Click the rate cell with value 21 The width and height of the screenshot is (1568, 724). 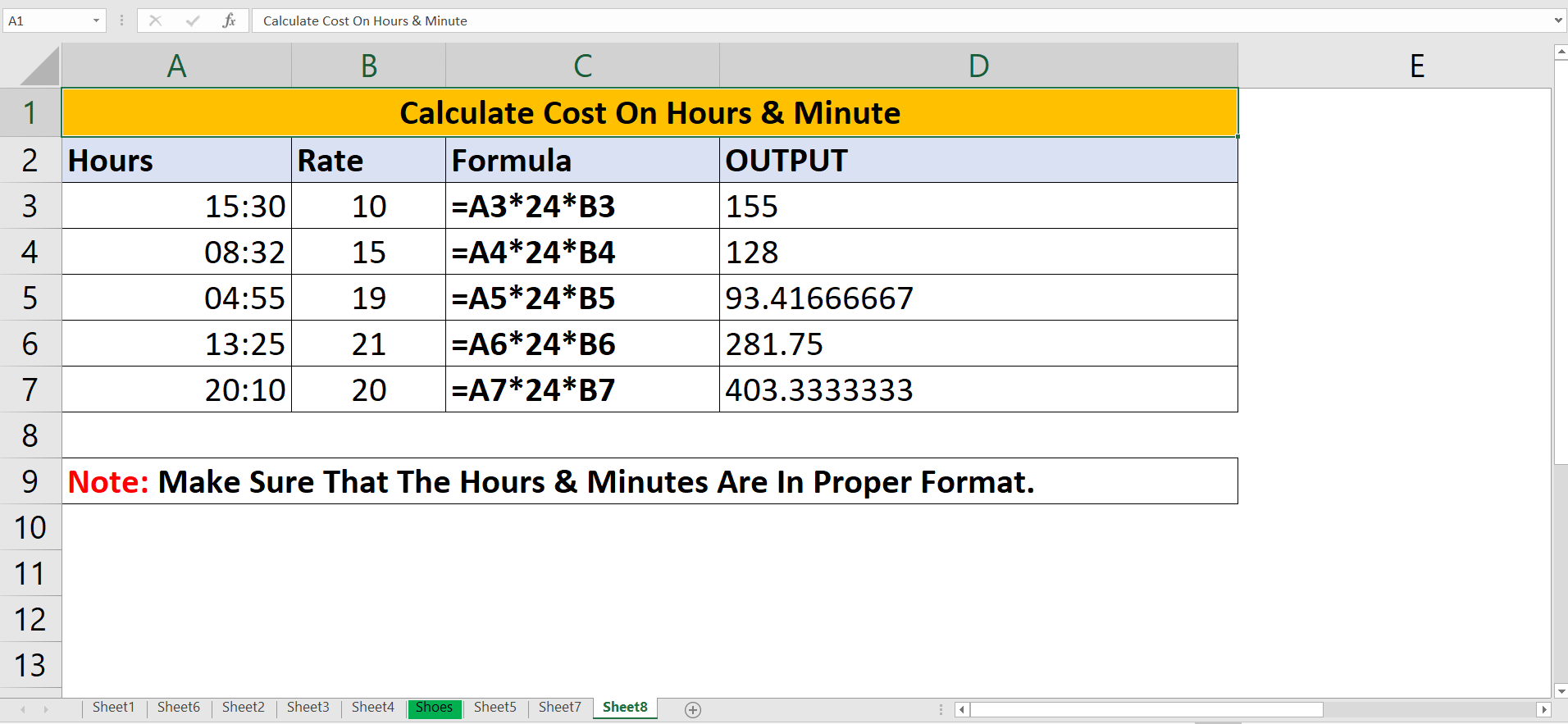click(x=369, y=344)
